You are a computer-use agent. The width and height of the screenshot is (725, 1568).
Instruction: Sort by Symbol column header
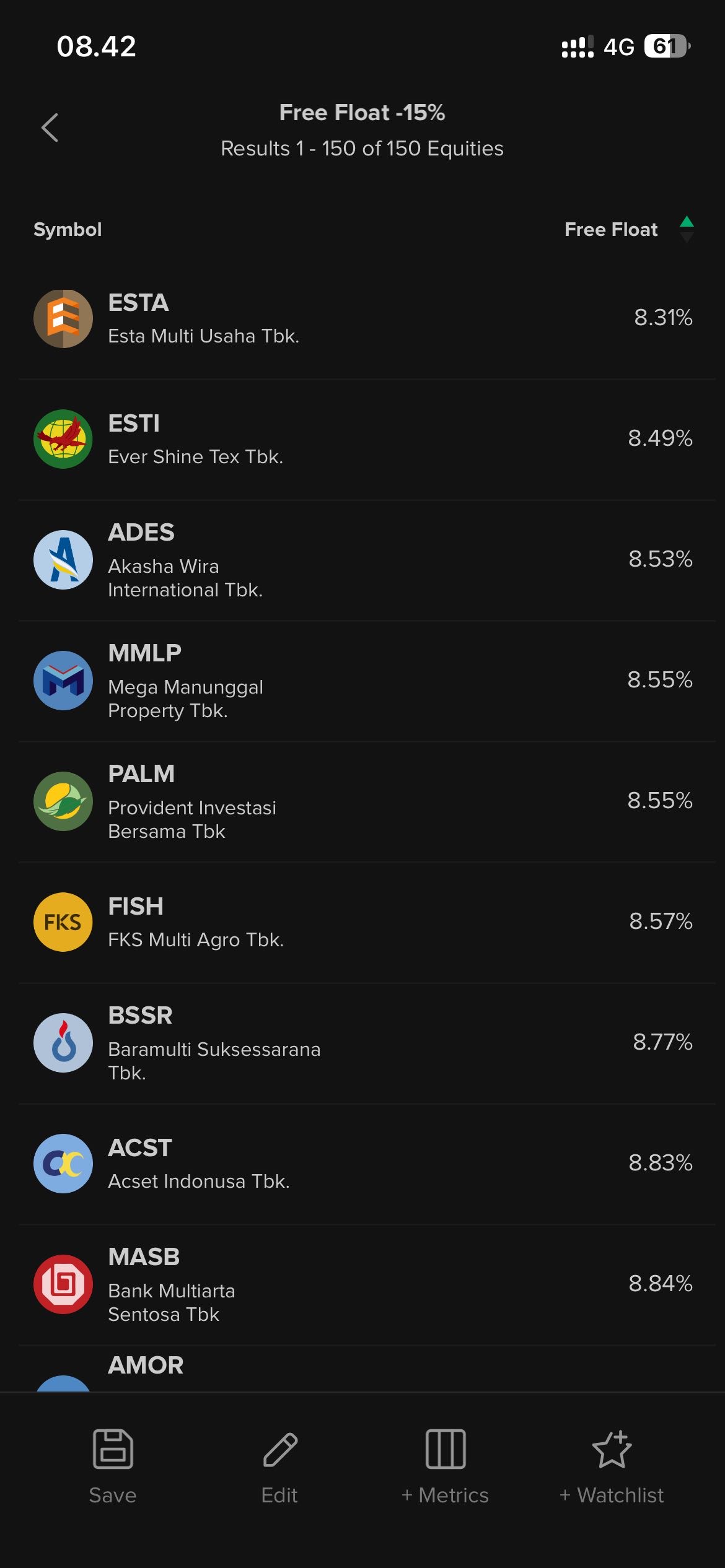tap(68, 230)
